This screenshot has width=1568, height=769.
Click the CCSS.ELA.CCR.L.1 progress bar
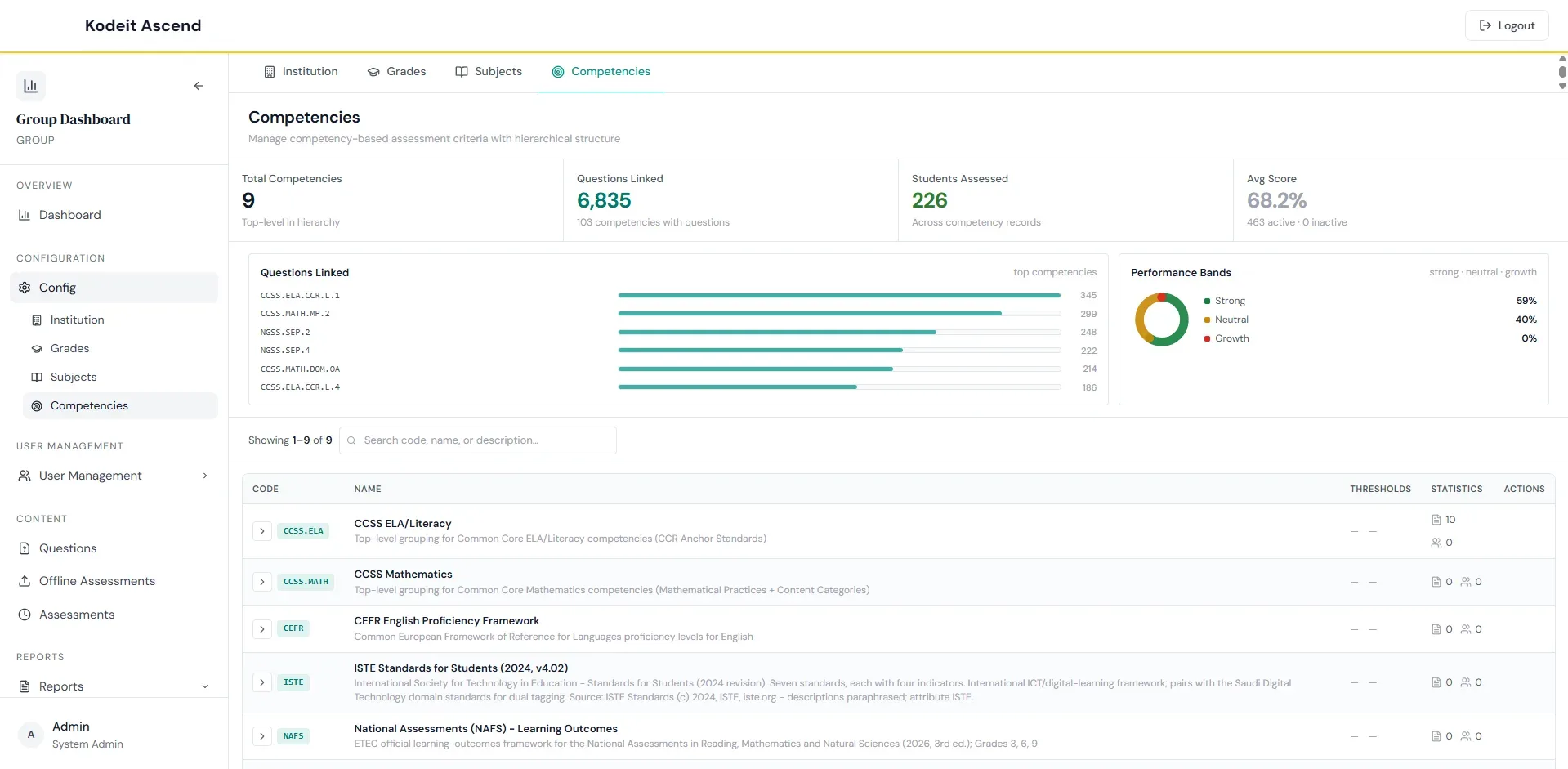pos(839,296)
